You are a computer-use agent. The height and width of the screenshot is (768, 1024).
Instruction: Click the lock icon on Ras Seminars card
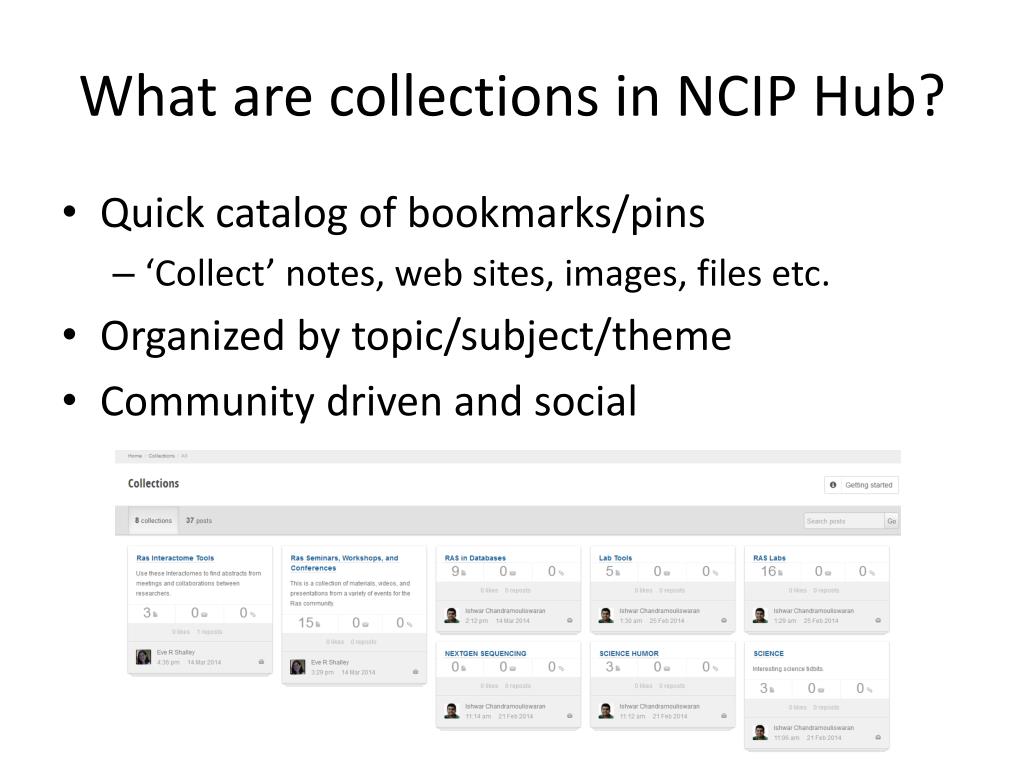(x=415, y=672)
